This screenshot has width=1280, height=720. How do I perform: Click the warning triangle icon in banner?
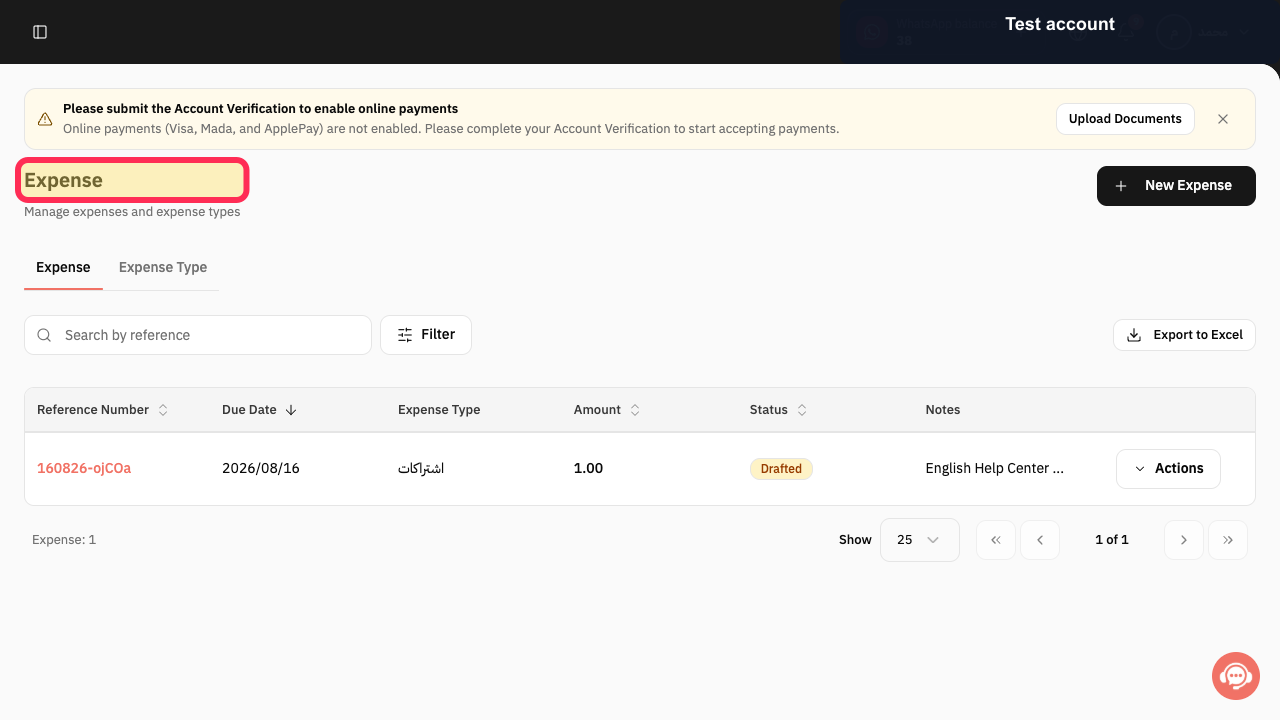click(x=45, y=119)
